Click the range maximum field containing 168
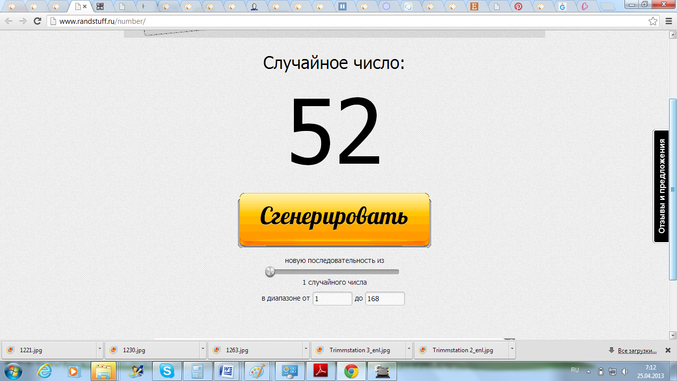The image size is (677, 381). pos(385,298)
